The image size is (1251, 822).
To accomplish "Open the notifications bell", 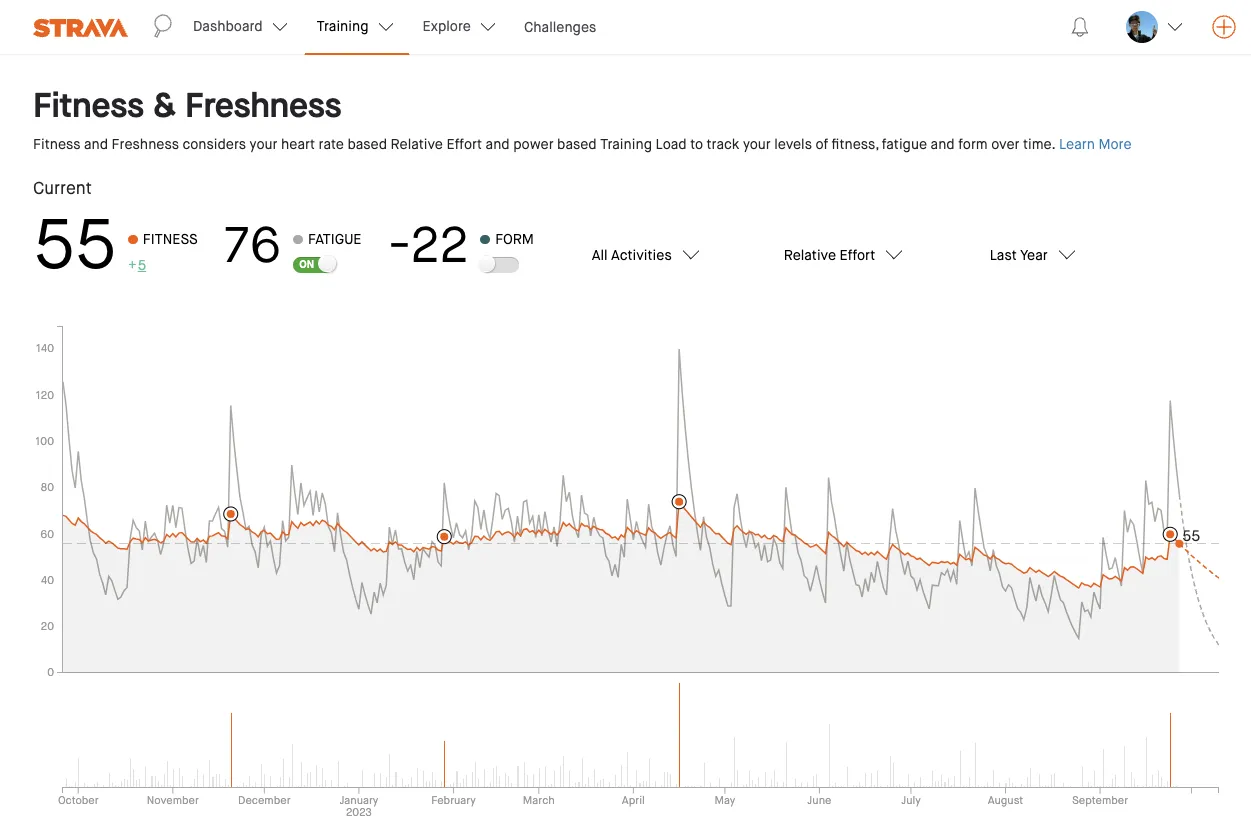I will (x=1079, y=27).
